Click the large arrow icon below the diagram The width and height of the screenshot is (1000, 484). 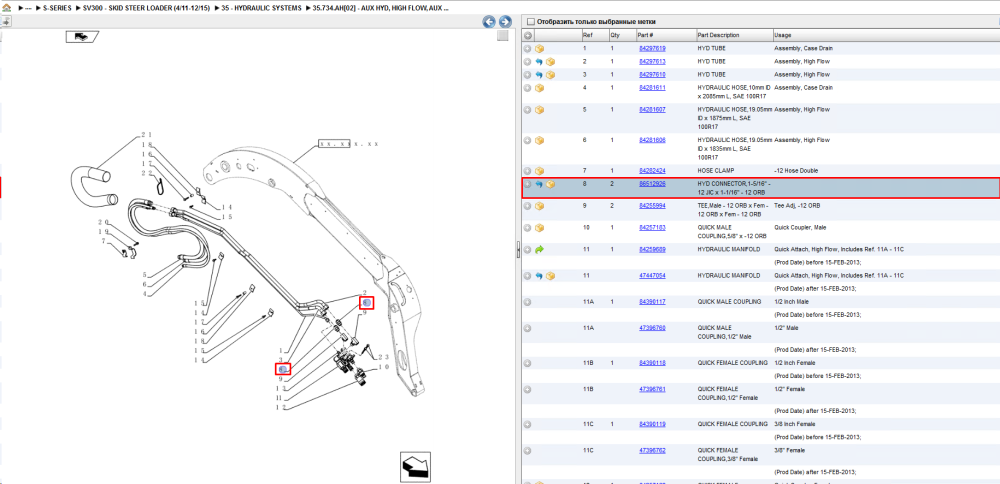click(413, 467)
